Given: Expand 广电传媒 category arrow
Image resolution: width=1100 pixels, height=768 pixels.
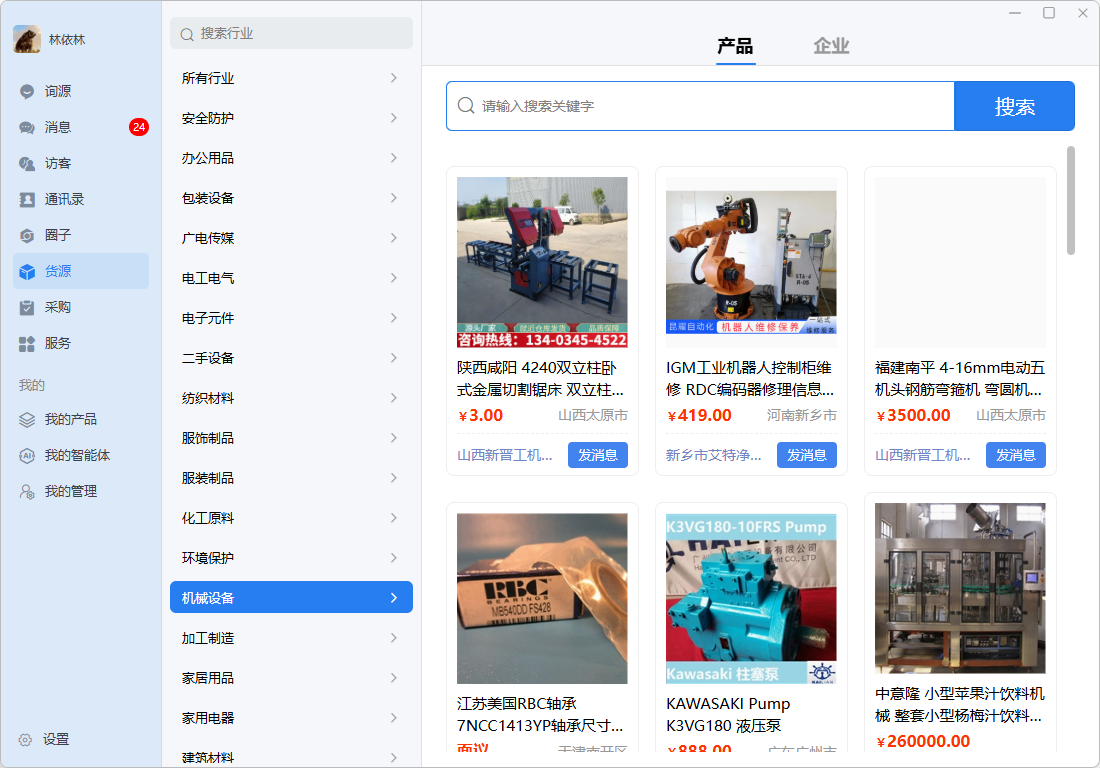Looking at the screenshot, I should 394,238.
